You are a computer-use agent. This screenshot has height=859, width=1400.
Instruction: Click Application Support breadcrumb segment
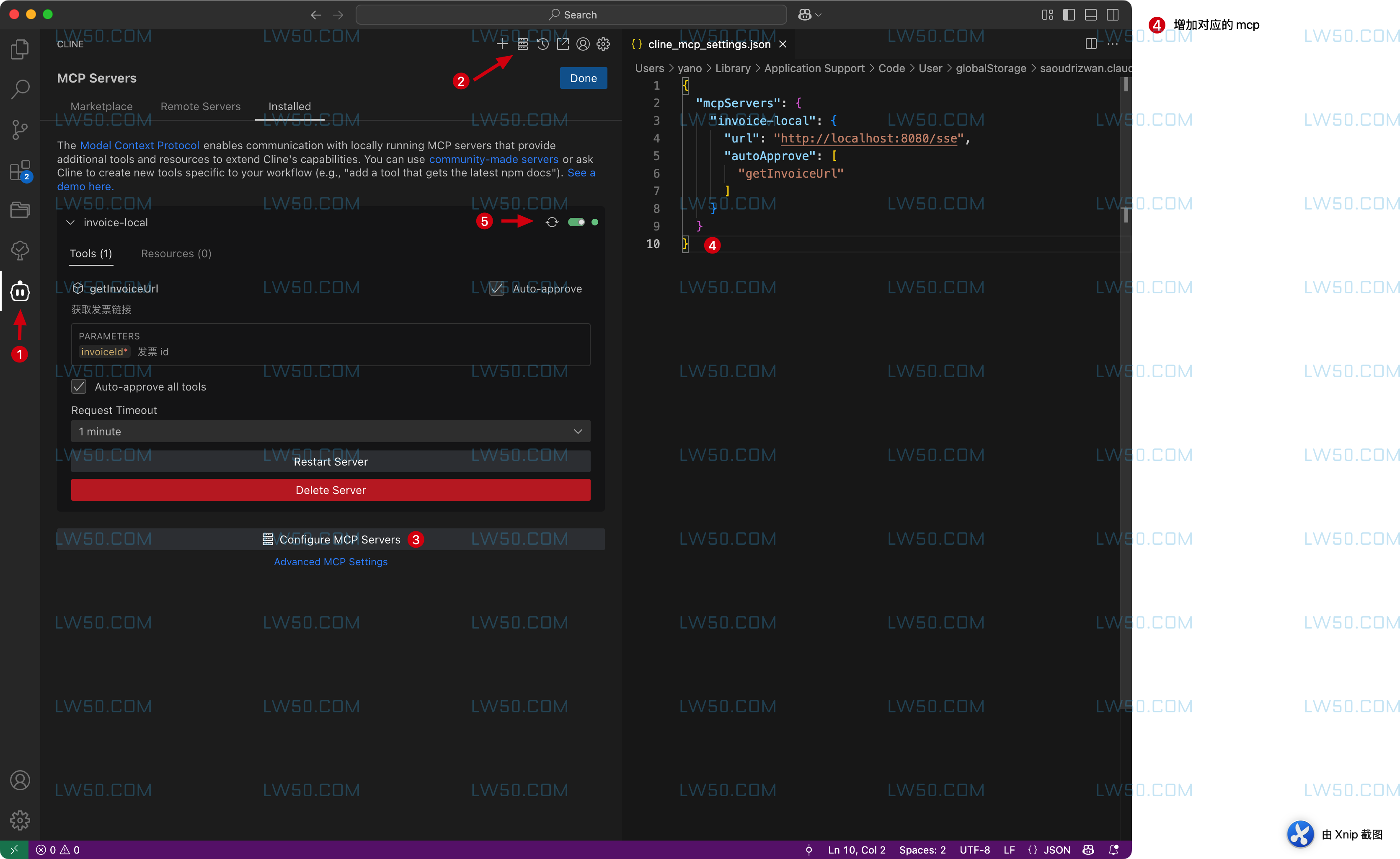point(814,68)
